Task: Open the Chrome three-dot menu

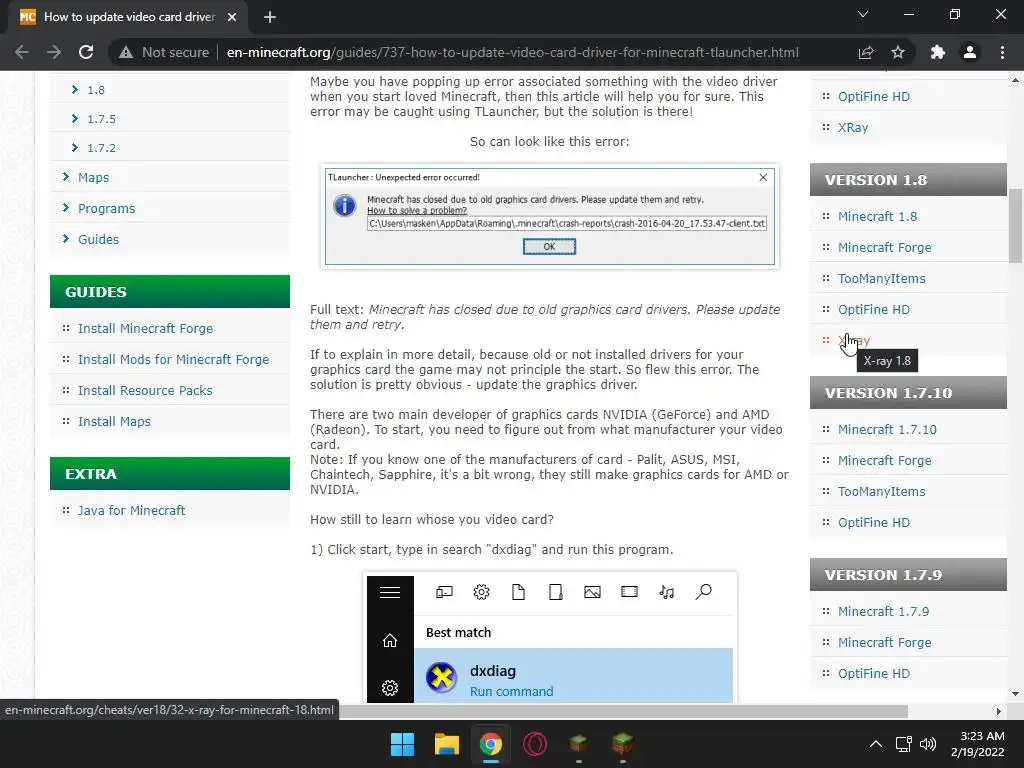Action: click(x=1002, y=52)
